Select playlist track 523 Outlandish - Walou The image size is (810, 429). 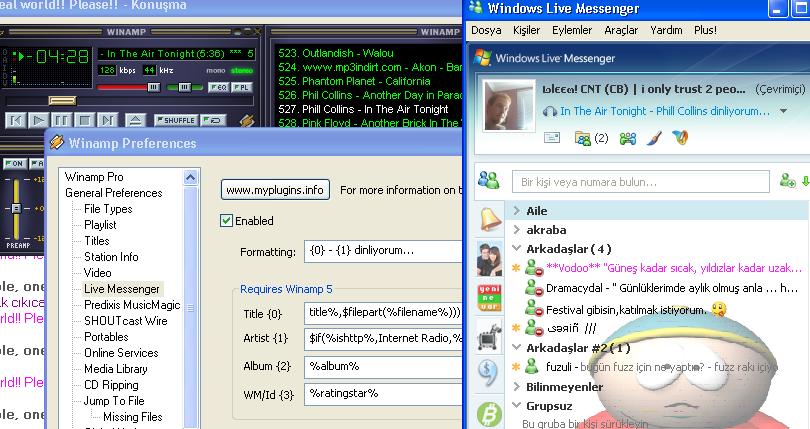coord(336,53)
